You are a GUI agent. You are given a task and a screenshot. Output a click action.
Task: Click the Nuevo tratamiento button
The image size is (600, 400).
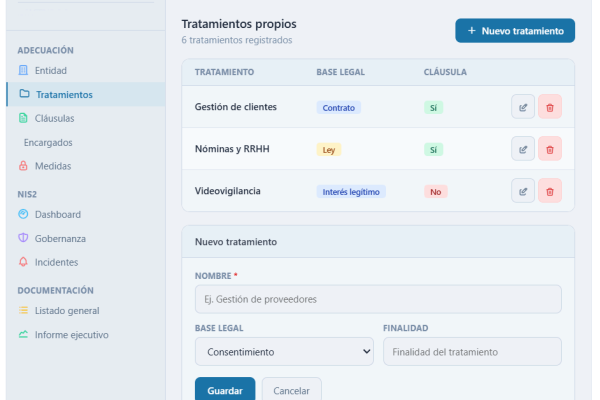tap(515, 31)
